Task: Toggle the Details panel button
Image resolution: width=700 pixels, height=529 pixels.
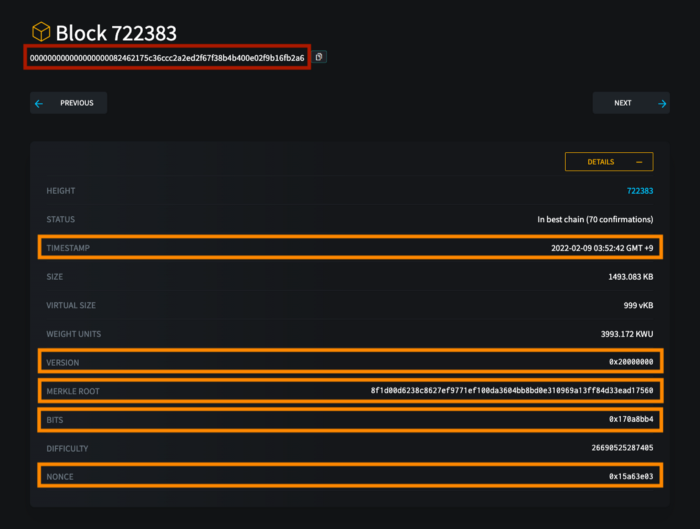Action: (609, 162)
